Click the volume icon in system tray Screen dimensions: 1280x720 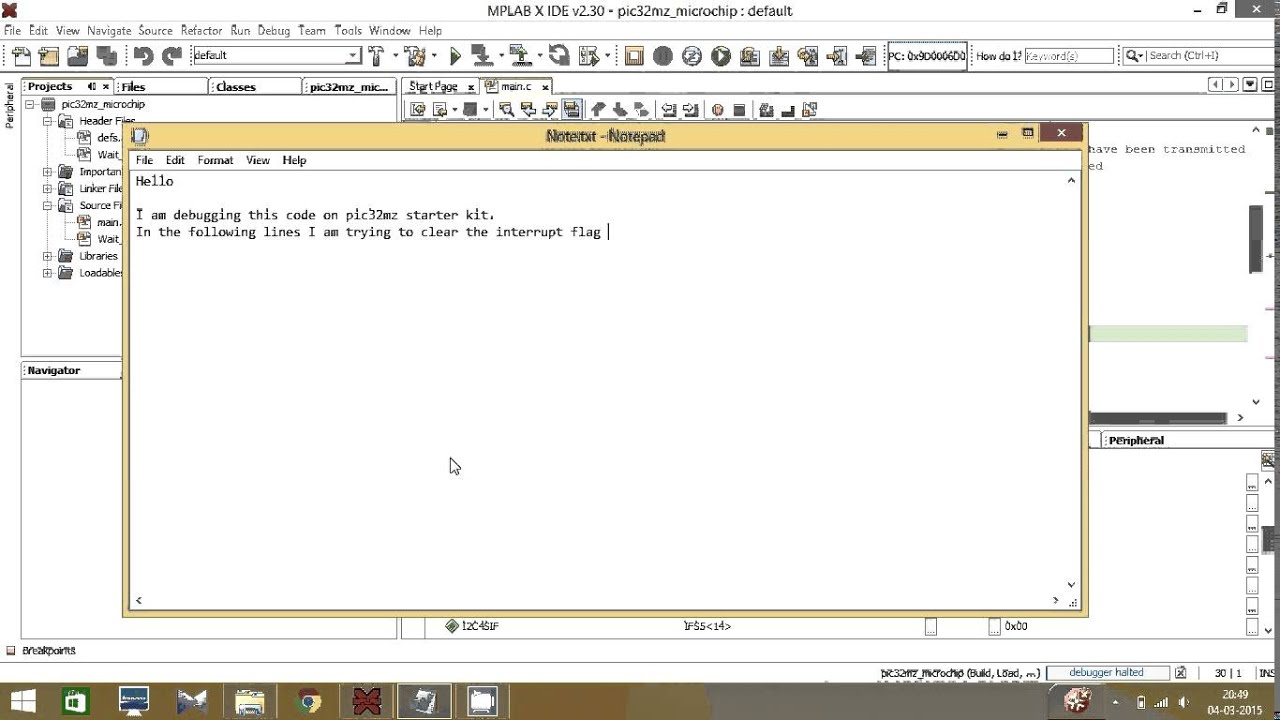click(x=1183, y=703)
